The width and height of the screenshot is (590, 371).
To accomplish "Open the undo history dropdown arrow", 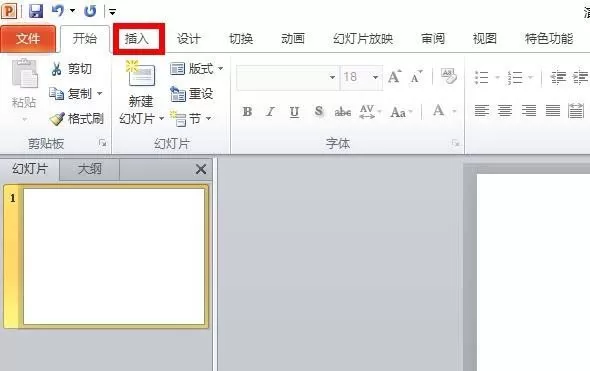I will click(72, 11).
